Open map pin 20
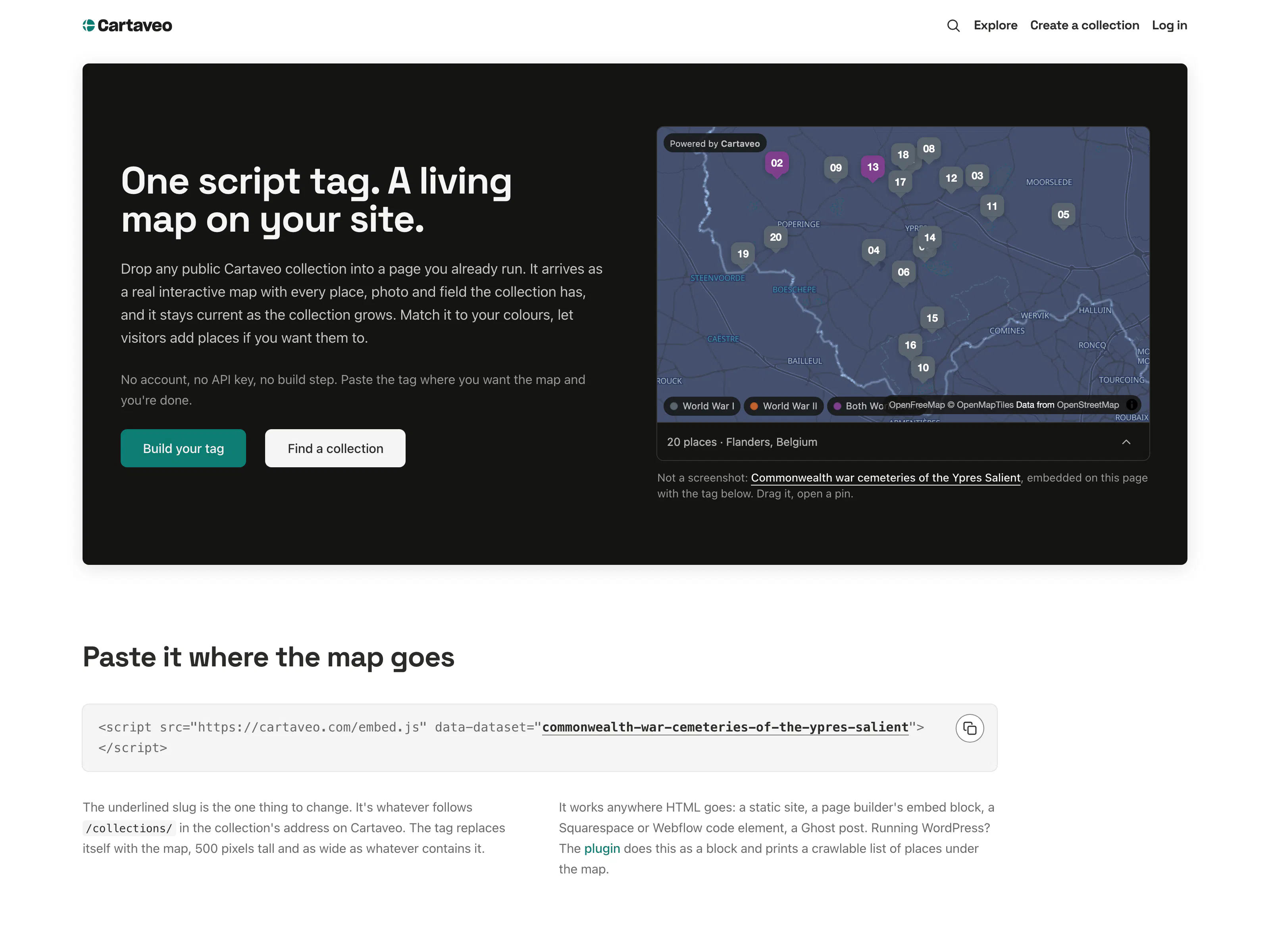Image resolution: width=1270 pixels, height=952 pixels. [x=775, y=238]
